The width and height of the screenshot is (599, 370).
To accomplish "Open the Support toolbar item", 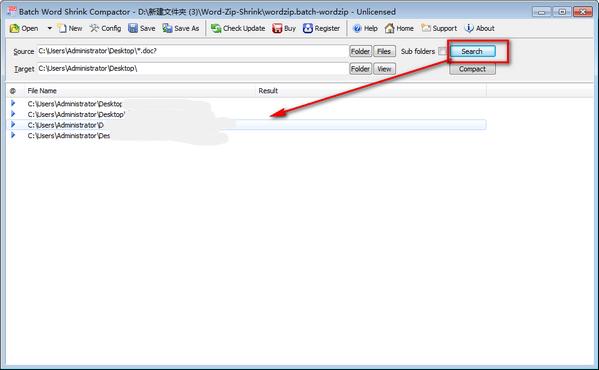I will pyautogui.click(x=439, y=28).
